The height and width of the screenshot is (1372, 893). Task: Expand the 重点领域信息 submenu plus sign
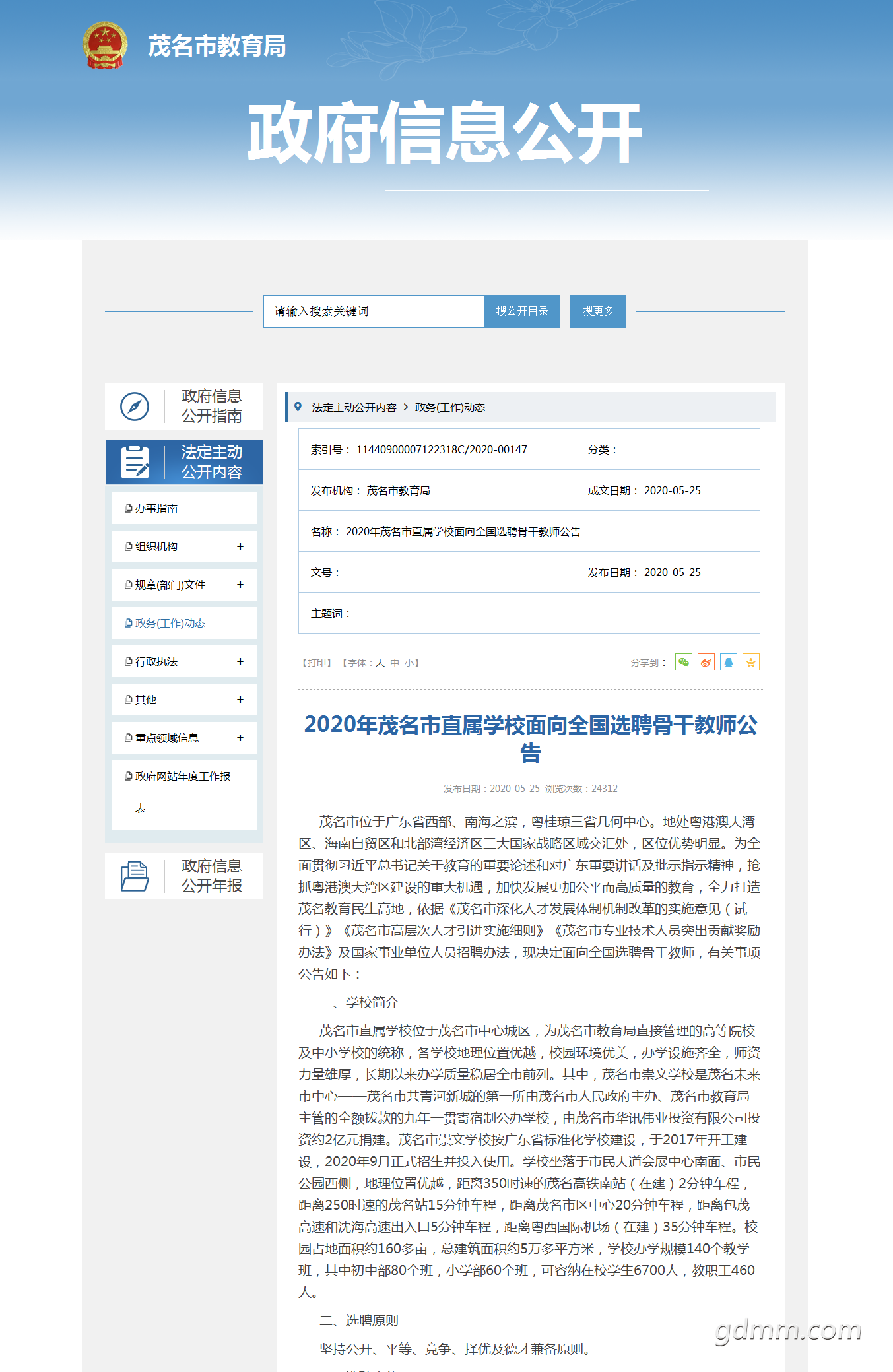[x=240, y=738]
